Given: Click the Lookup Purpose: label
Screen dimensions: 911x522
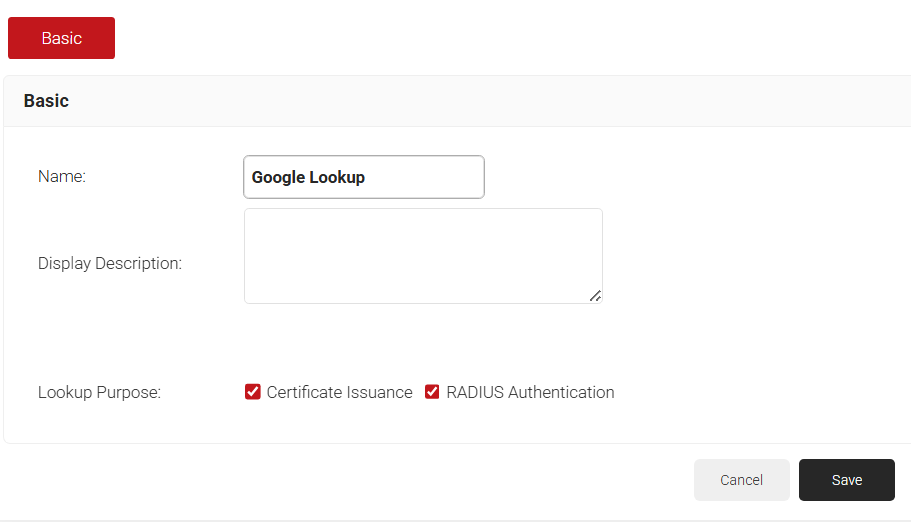Looking at the screenshot, I should pyautogui.click(x=99, y=393).
